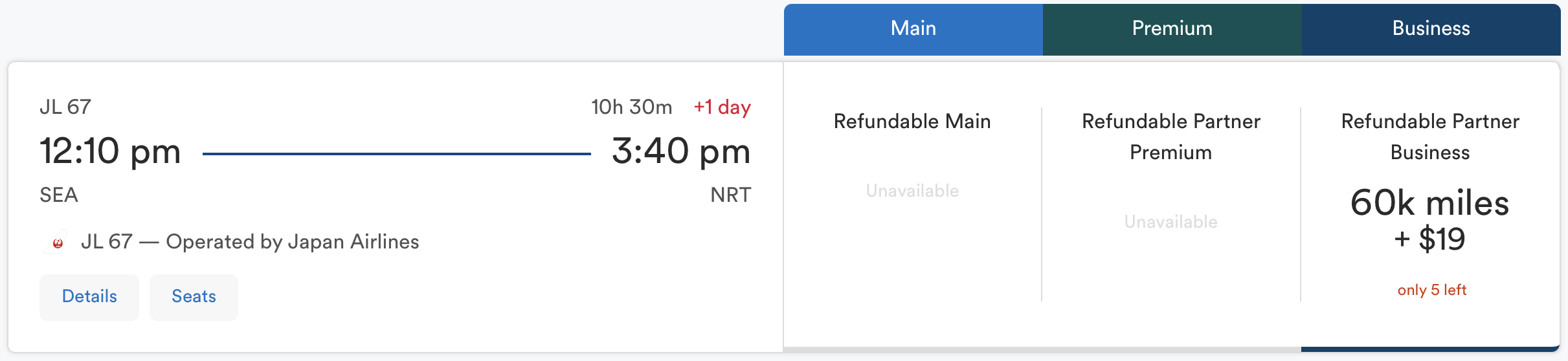Open flight Details button
1568x361 pixels.
tap(89, 297)
